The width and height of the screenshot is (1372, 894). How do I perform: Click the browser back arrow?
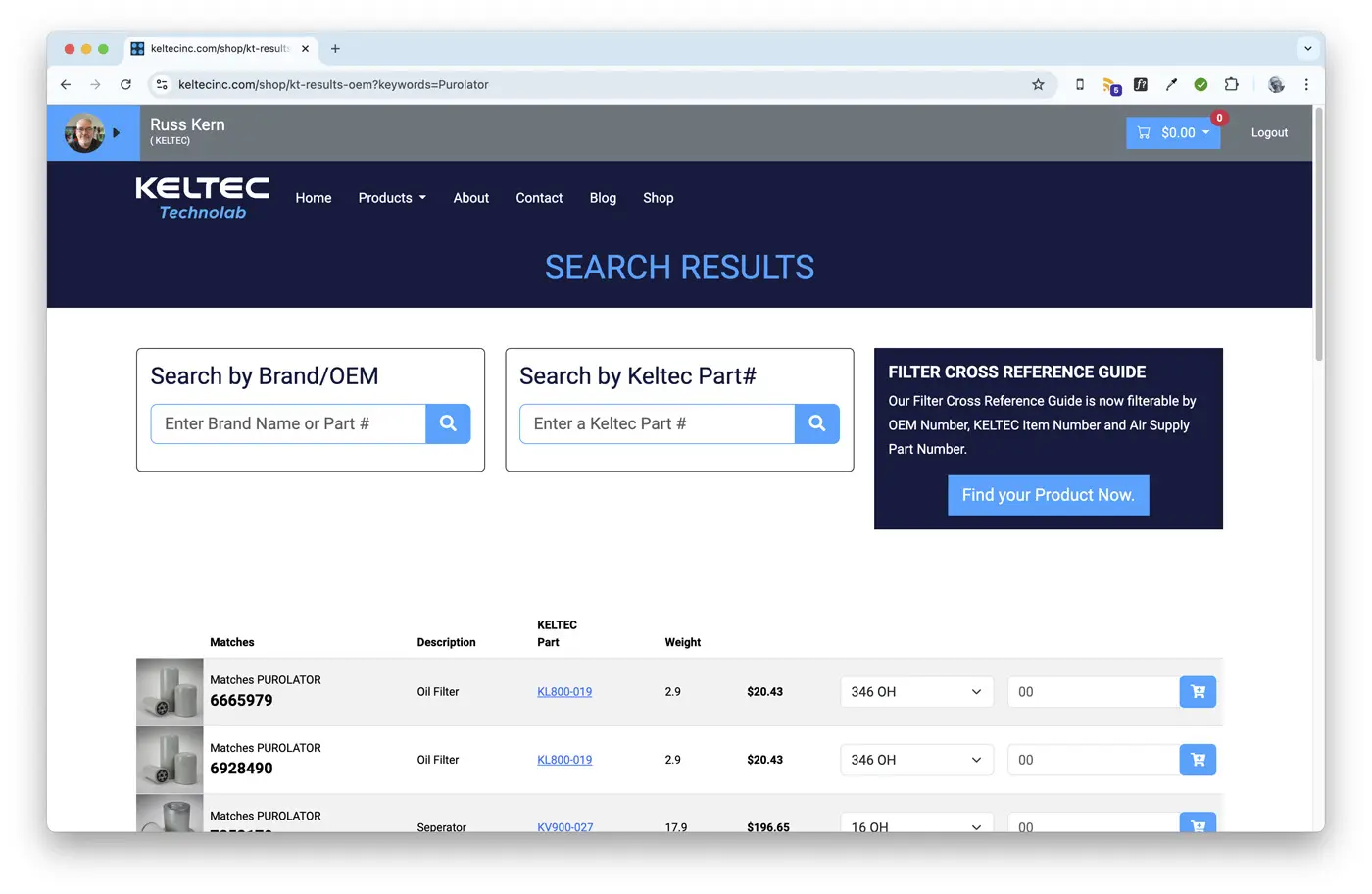(x=66, y=85)
